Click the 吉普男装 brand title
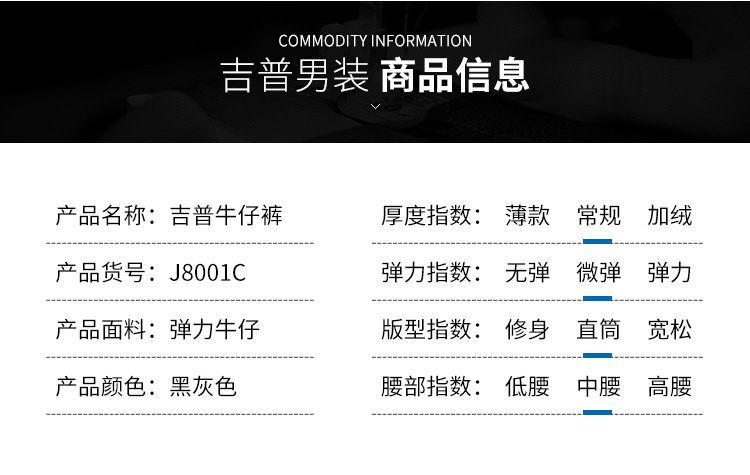 295,76
